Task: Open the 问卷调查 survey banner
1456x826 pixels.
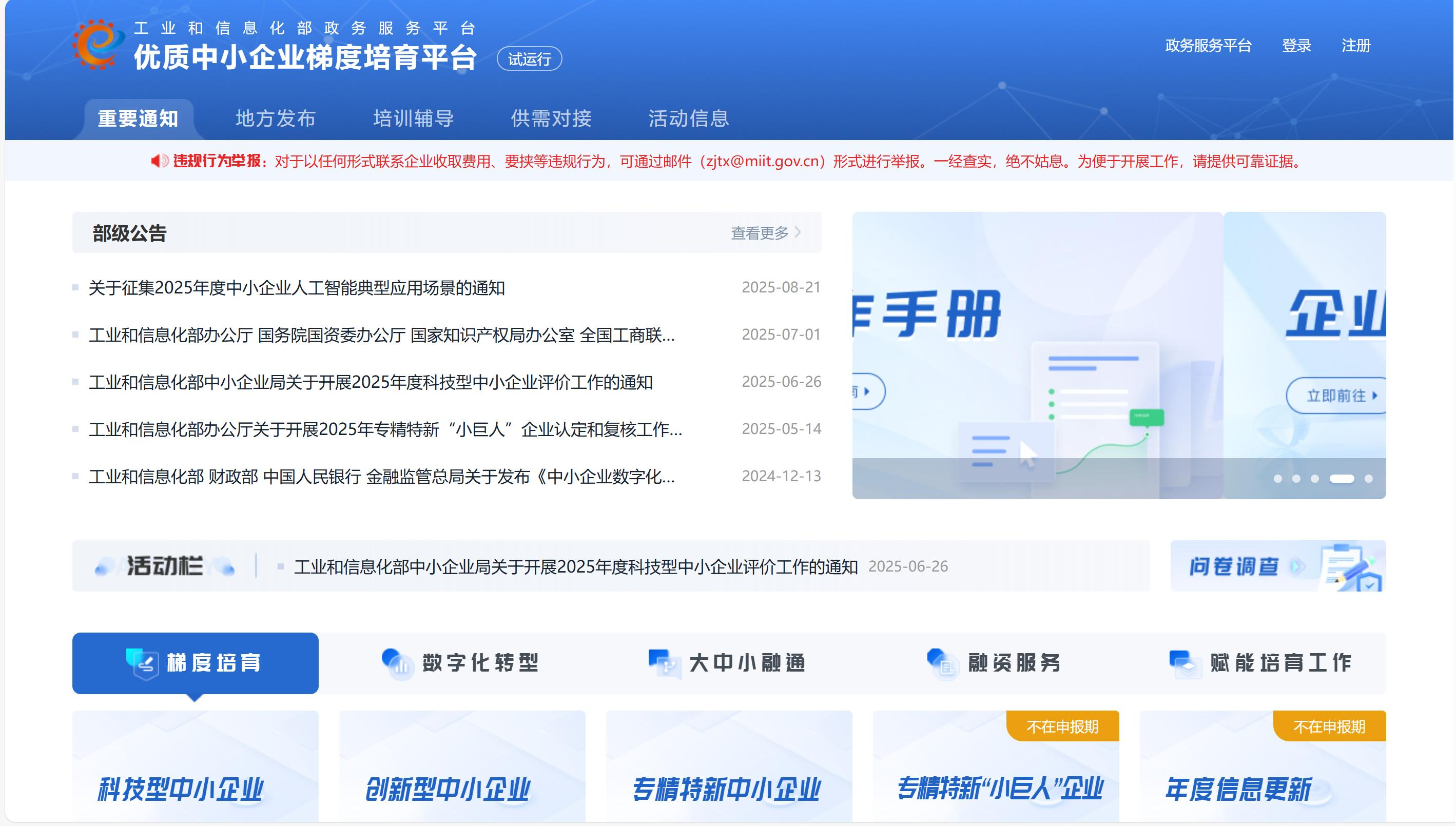Action: 1277,566
